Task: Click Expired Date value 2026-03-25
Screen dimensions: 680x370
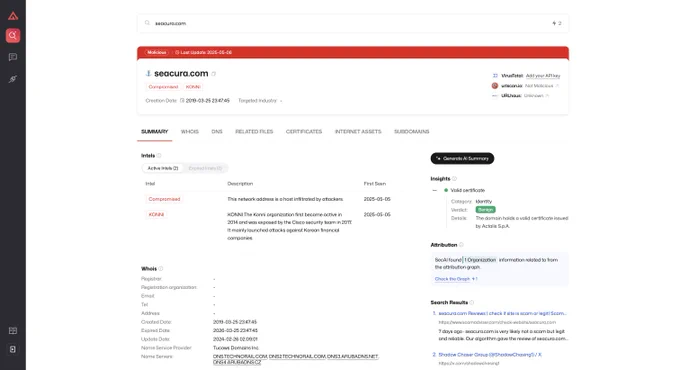Action: point(235,331)
